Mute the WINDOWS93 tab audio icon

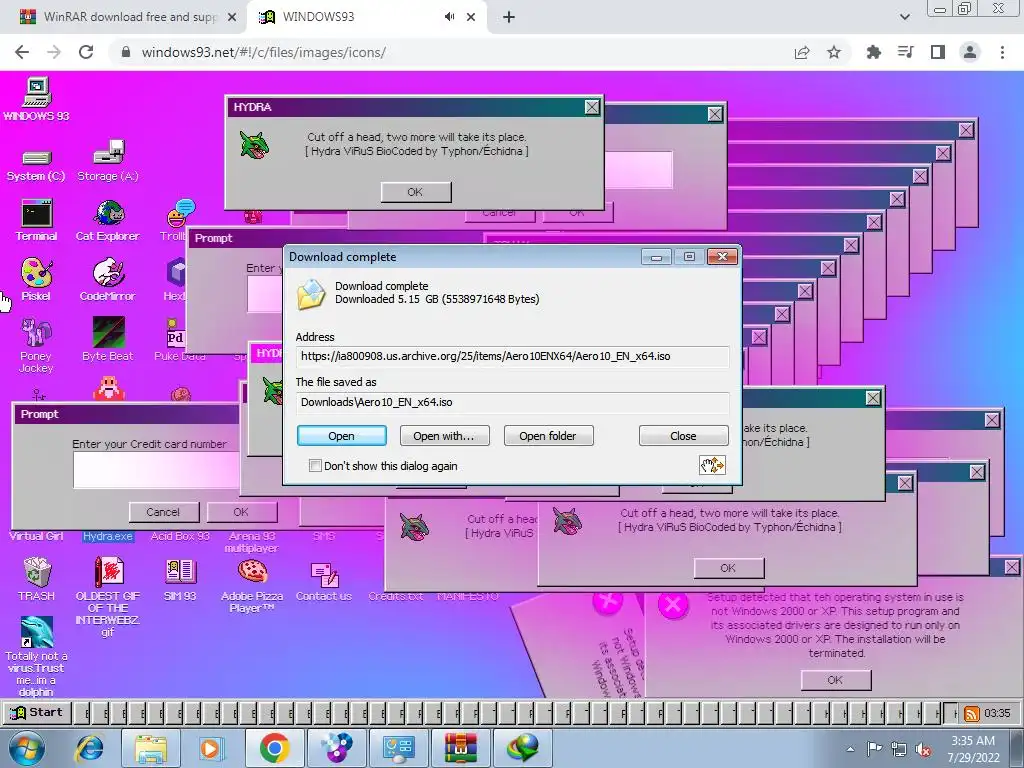click(x=449, y=17)
